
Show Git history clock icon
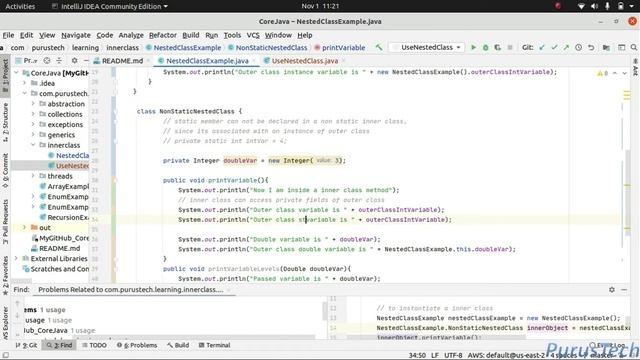click(578, 48)
